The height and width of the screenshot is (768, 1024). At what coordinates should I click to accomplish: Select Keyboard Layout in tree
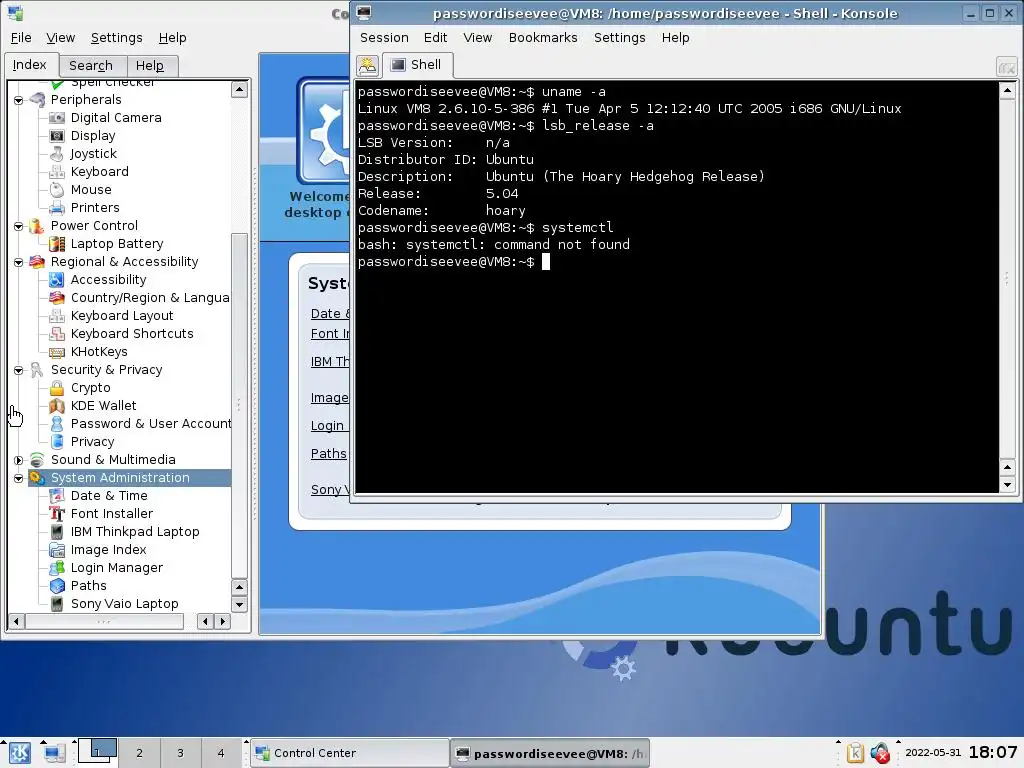[x=122, y=315]
